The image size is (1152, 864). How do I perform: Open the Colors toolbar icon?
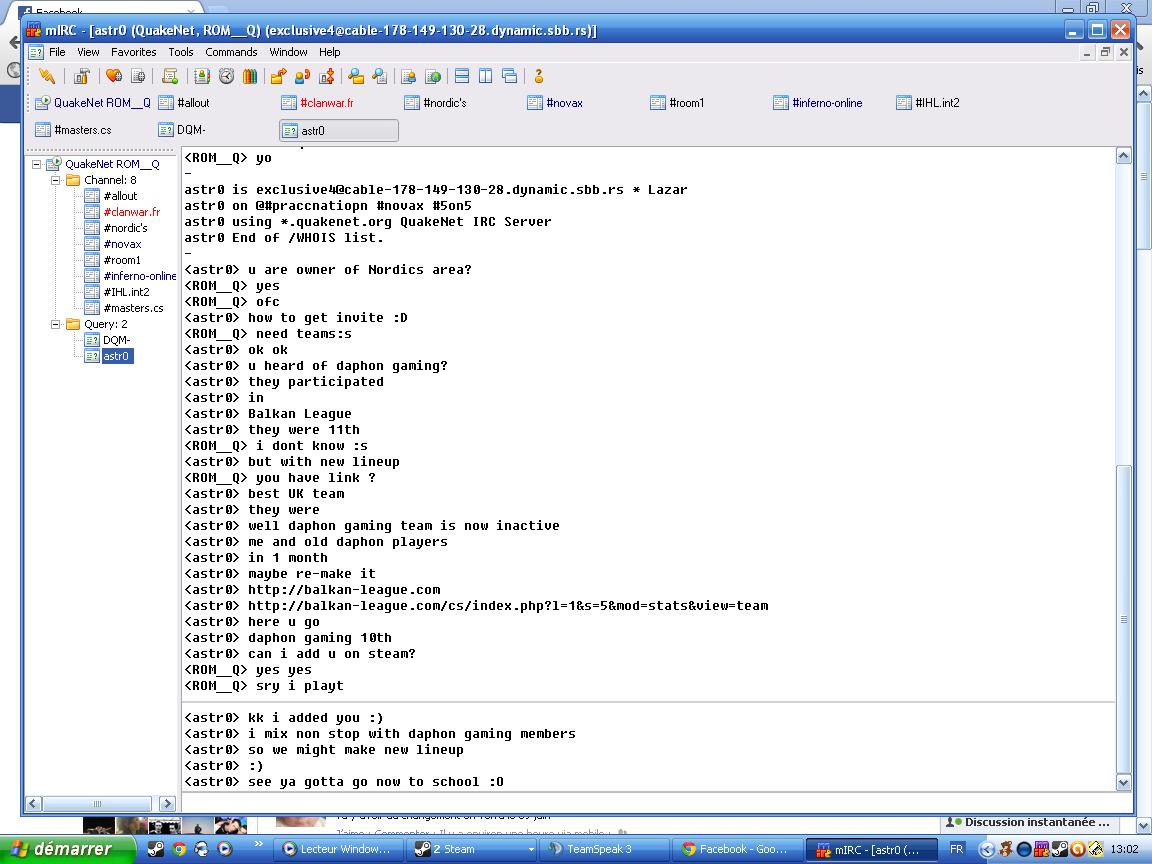coord(250,76)
